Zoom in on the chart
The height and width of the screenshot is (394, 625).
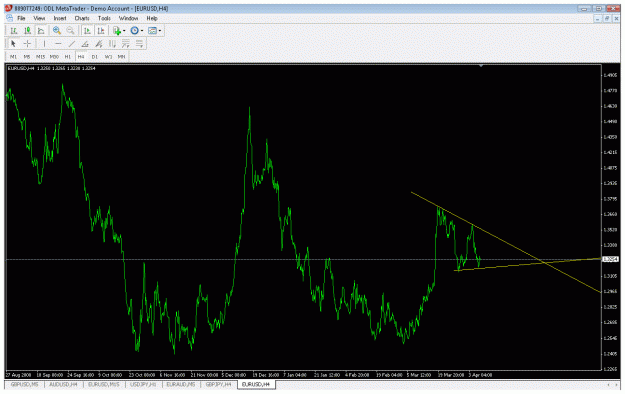tap(57, 31)
